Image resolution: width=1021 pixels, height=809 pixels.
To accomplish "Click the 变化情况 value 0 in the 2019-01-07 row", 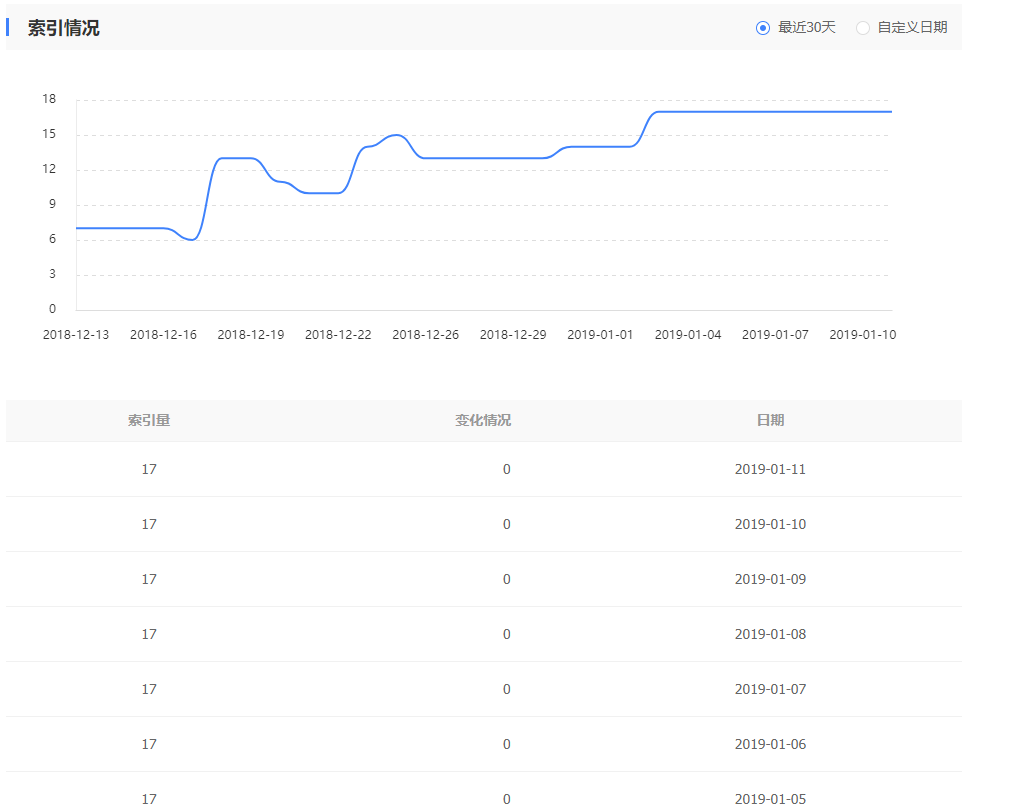I will click(507, 689).
